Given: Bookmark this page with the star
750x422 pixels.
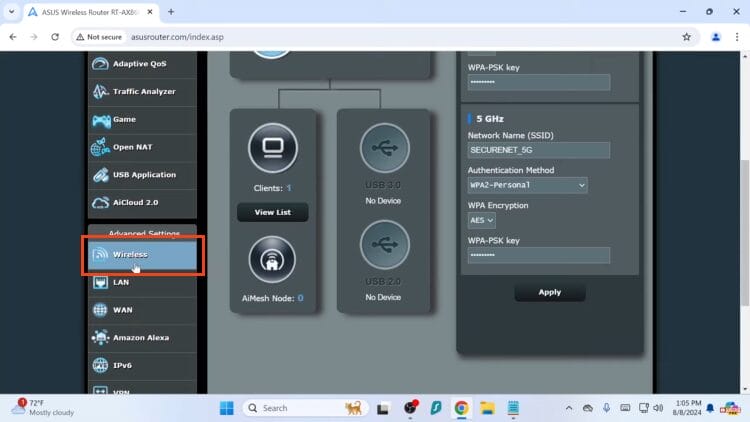Looking at the screenshot, I should click(x=686, y=37).
